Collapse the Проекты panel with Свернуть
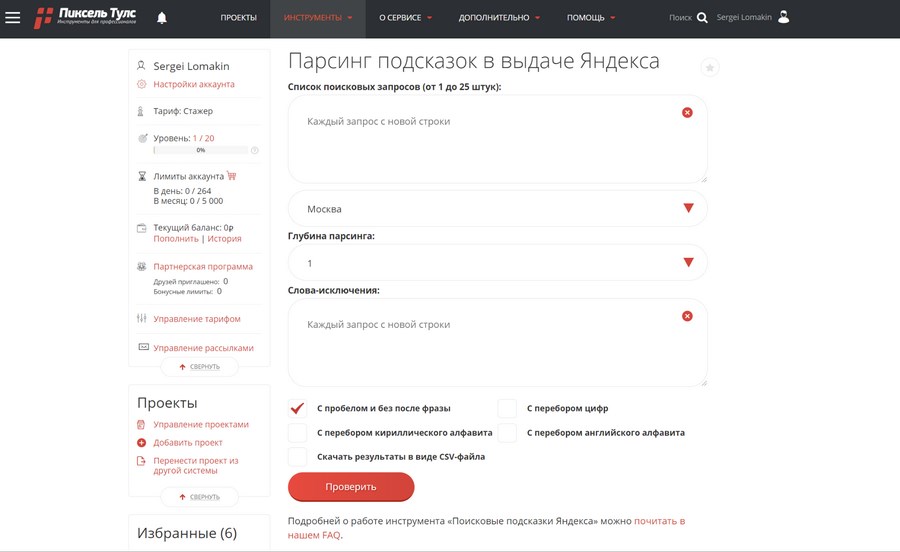The image size is (900, 552). (200, 497)
